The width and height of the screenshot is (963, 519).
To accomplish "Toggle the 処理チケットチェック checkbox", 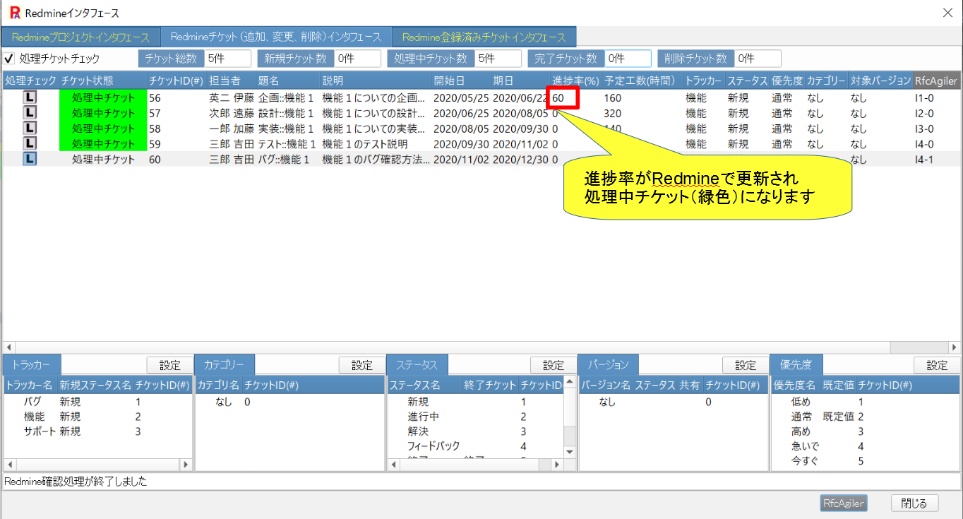I will tap(9, 59).
